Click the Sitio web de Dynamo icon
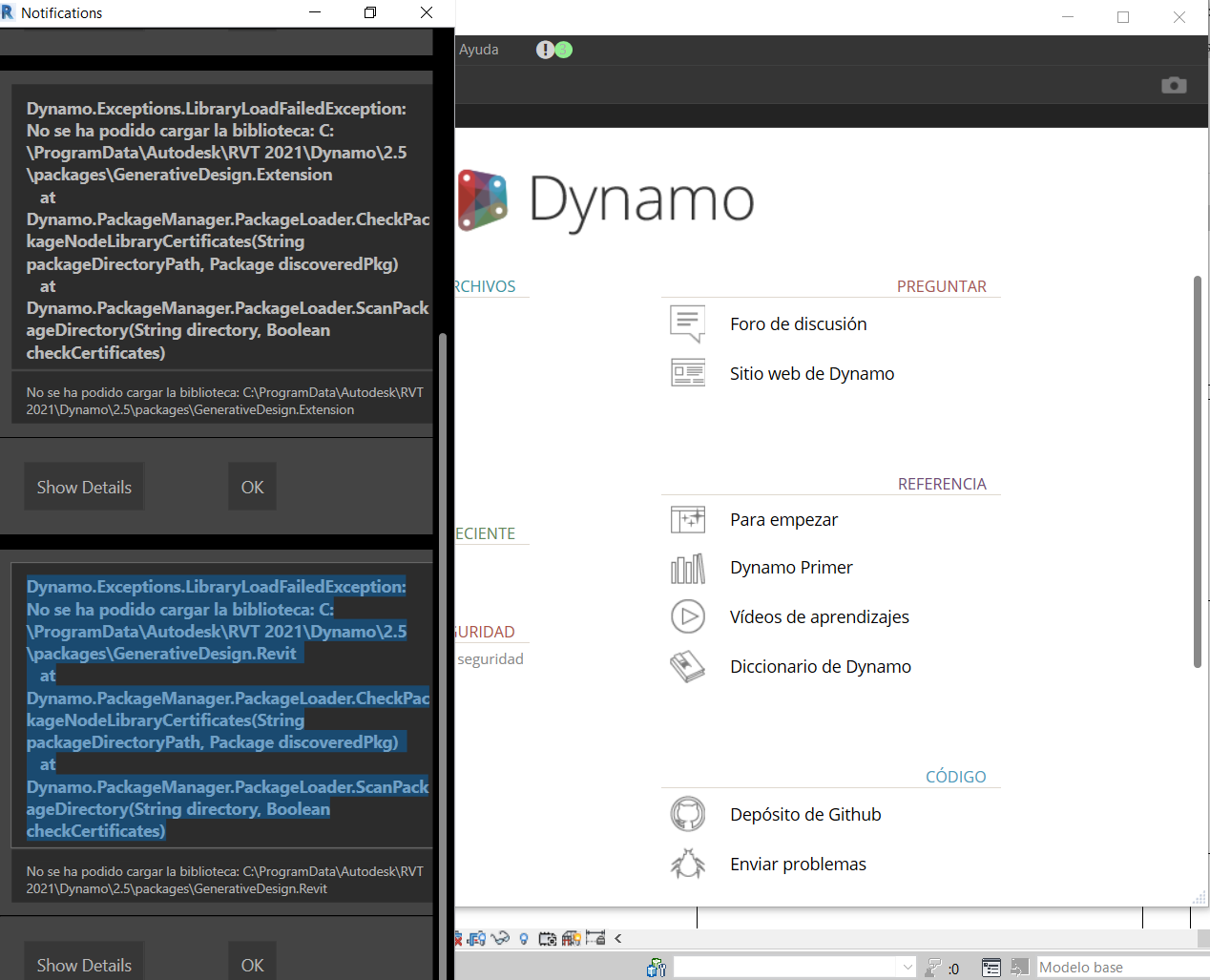This screenshot has height=980, width=1210. pos(687,372)
